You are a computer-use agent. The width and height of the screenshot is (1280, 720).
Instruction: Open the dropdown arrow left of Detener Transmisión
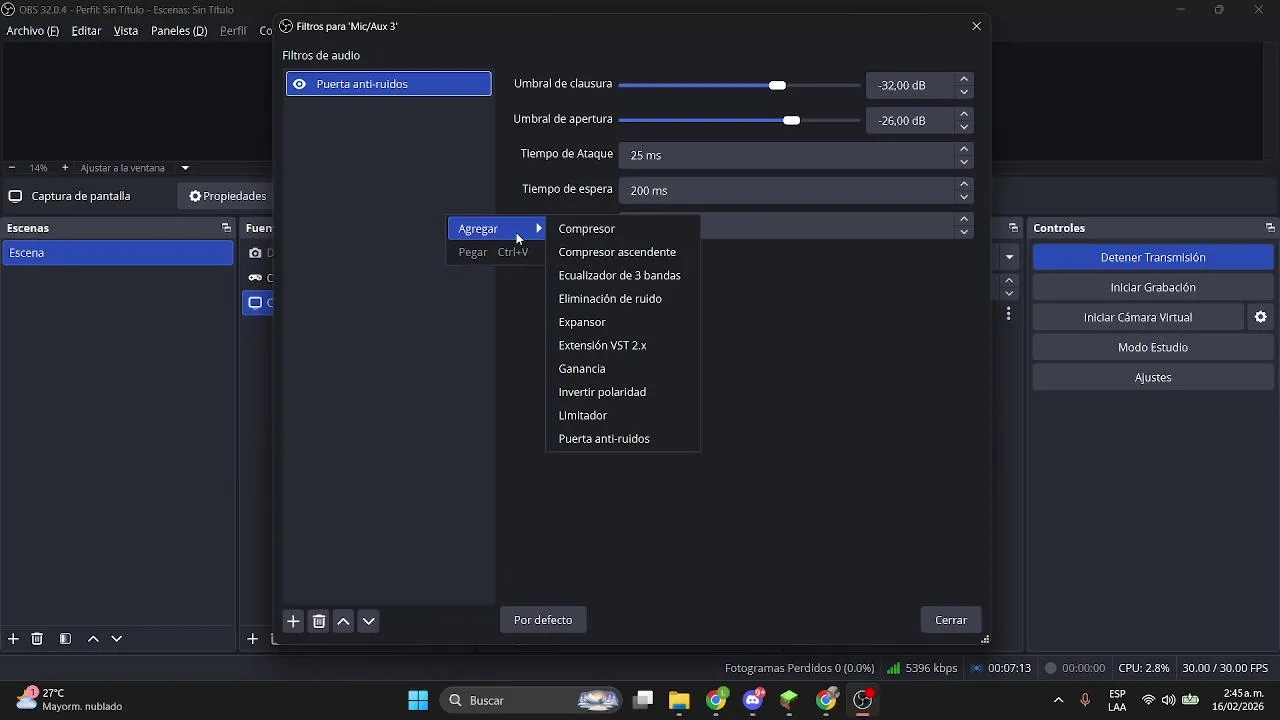pos(1009,257)
